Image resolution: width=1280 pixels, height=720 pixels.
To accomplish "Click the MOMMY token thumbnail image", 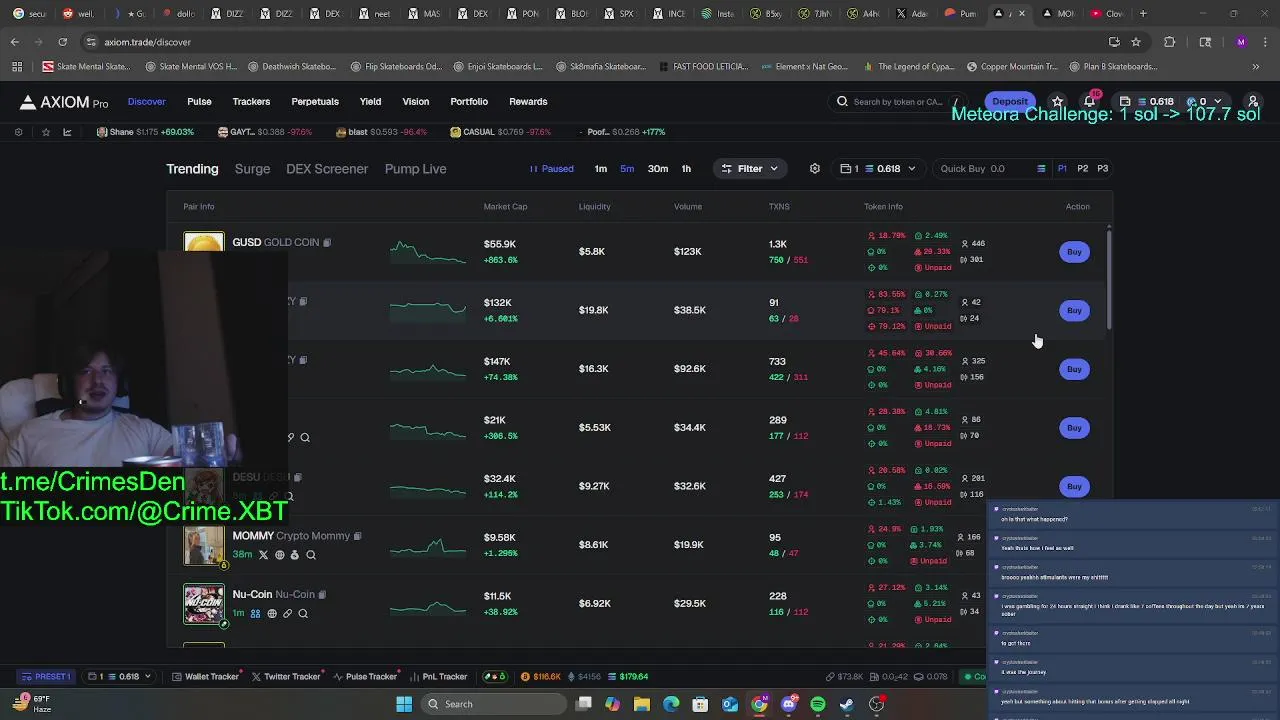I will coord(204,546).
